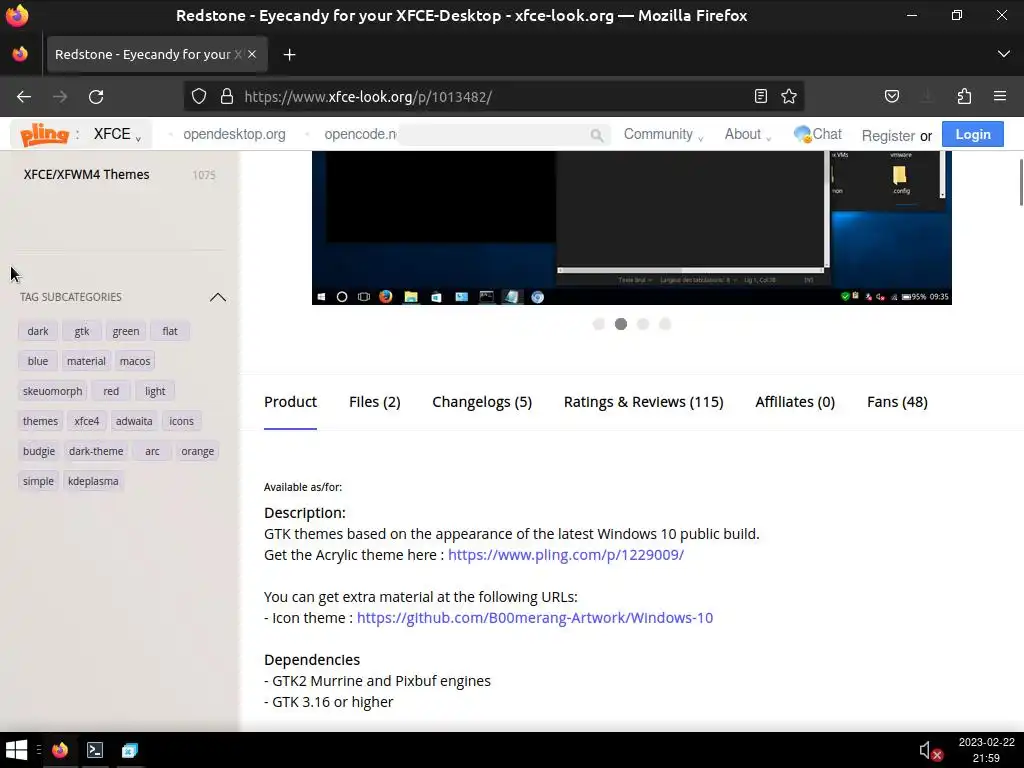
Task: Bookmark this page with the star
Action: [x=789, y=97]
